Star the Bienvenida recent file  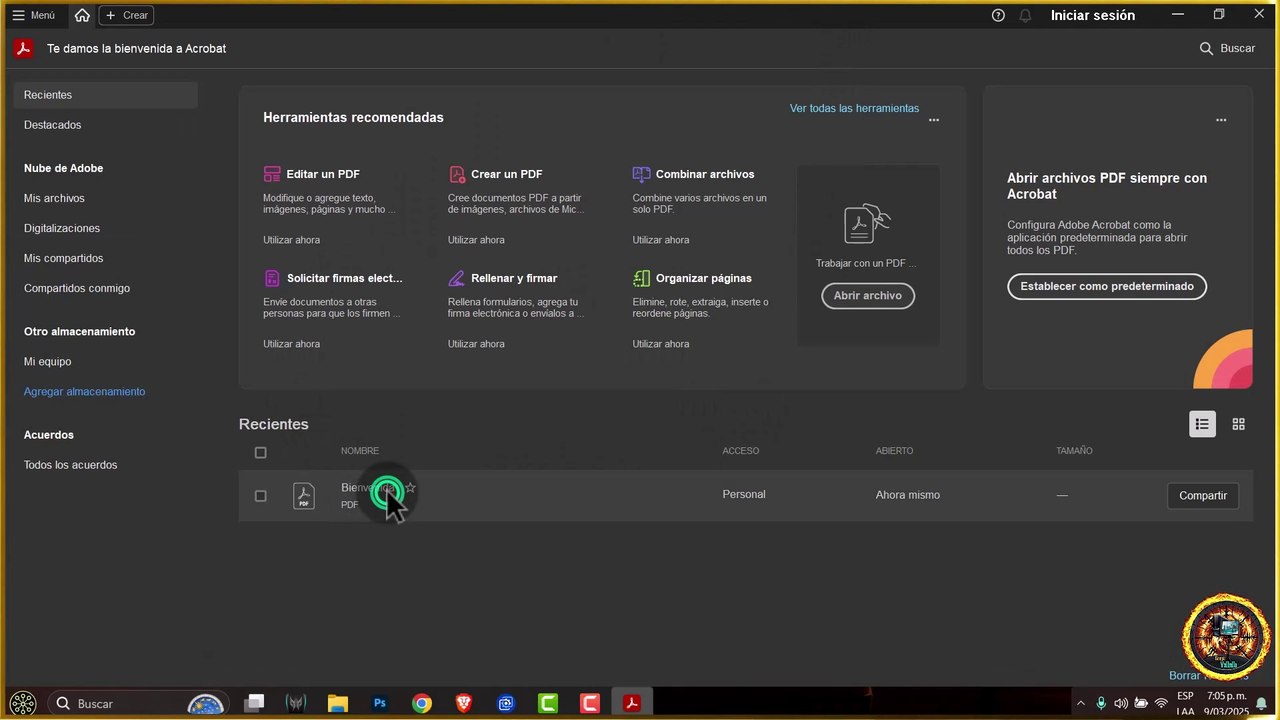[410, 488]
